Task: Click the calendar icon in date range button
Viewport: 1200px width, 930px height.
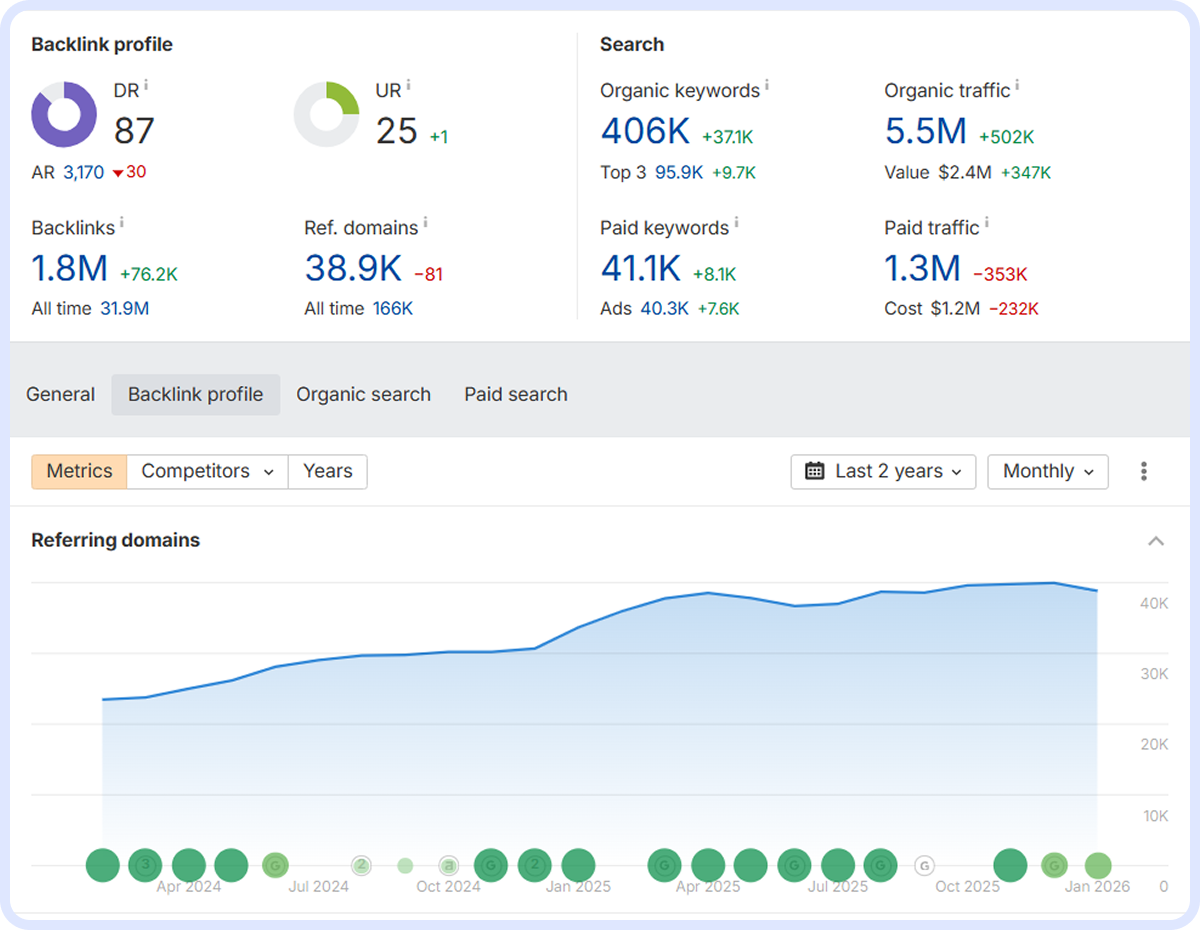Action: click(815, 472)
